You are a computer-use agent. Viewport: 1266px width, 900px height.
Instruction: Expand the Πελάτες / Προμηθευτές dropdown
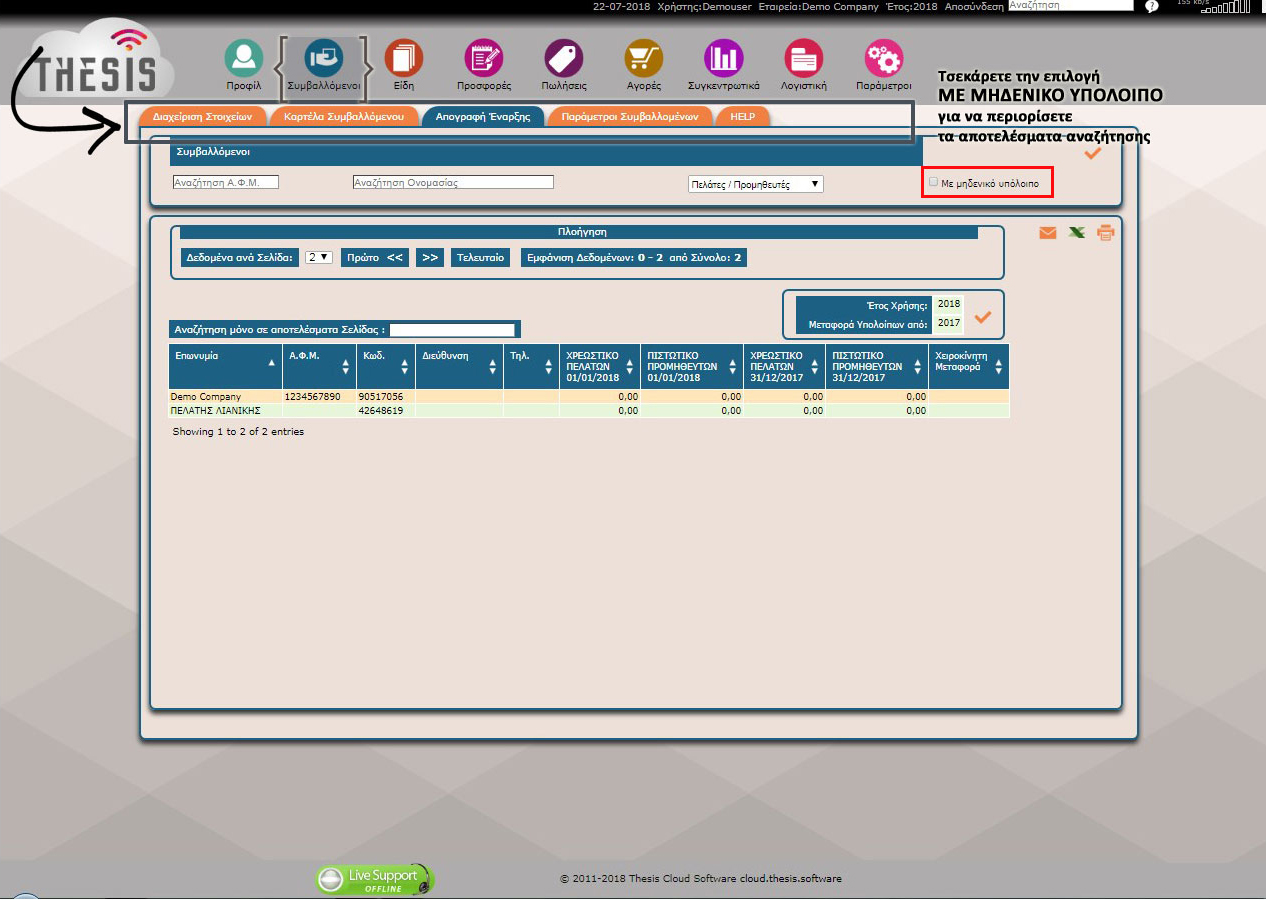coord(755,184)
